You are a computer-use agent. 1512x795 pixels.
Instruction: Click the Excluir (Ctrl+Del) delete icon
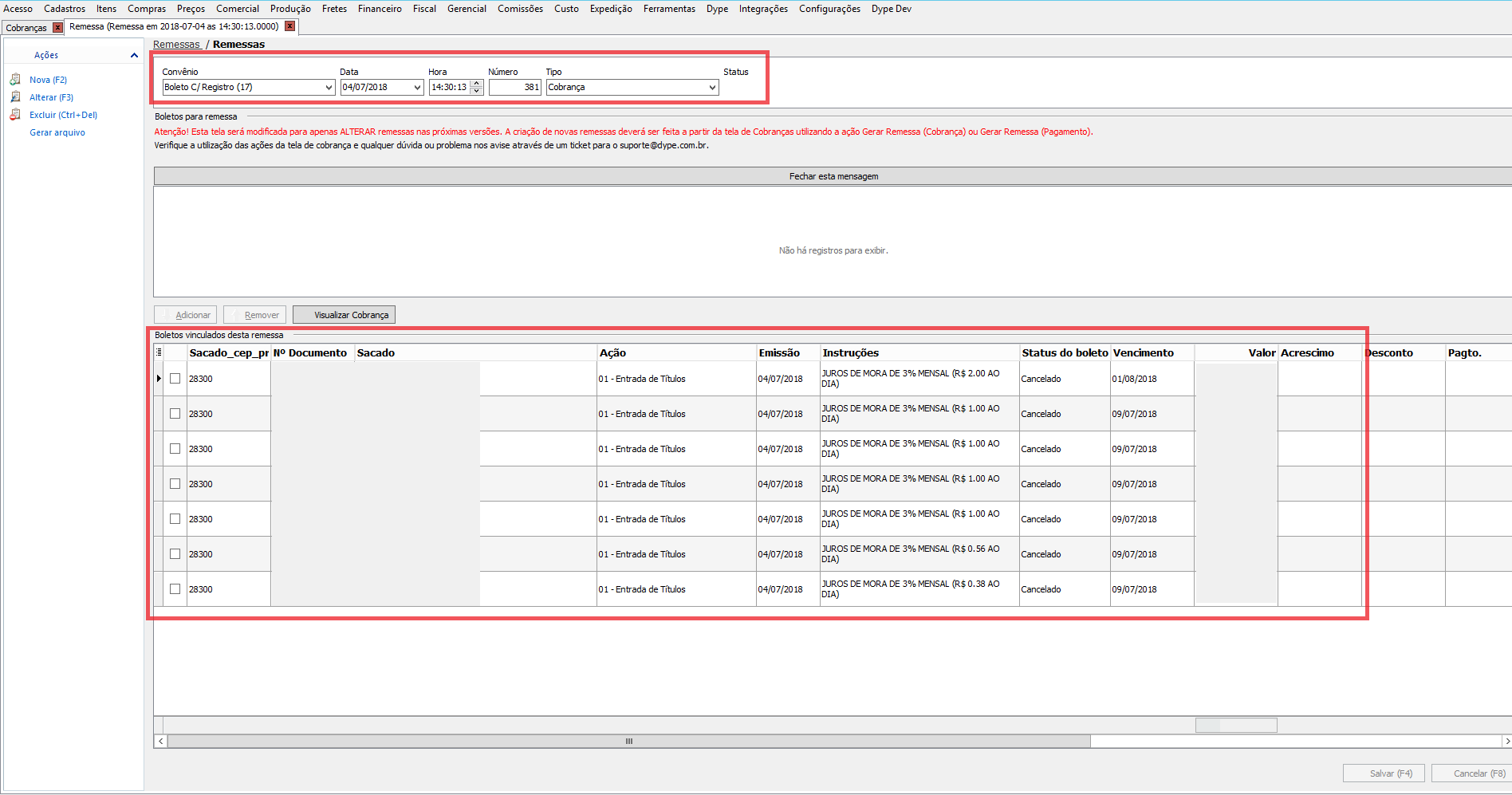[x=15, y=115]
